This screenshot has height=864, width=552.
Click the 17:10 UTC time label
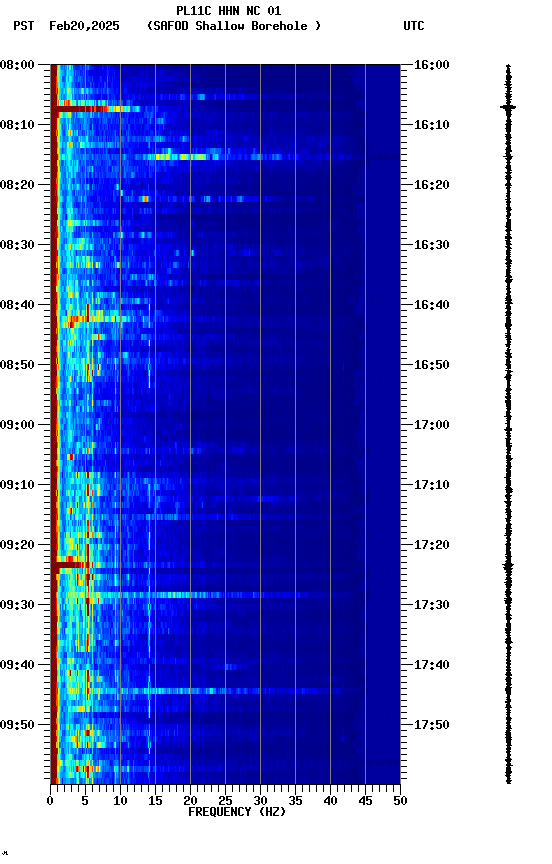coord(432,485)
